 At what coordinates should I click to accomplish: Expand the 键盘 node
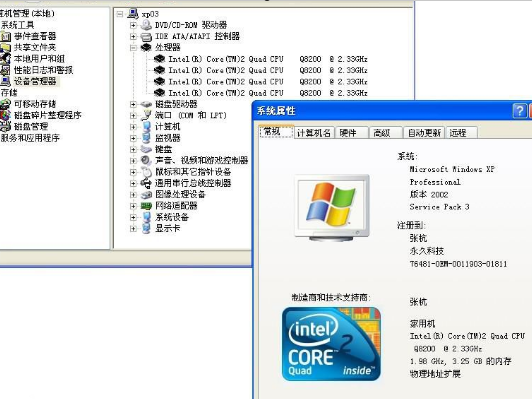(133, 149)
